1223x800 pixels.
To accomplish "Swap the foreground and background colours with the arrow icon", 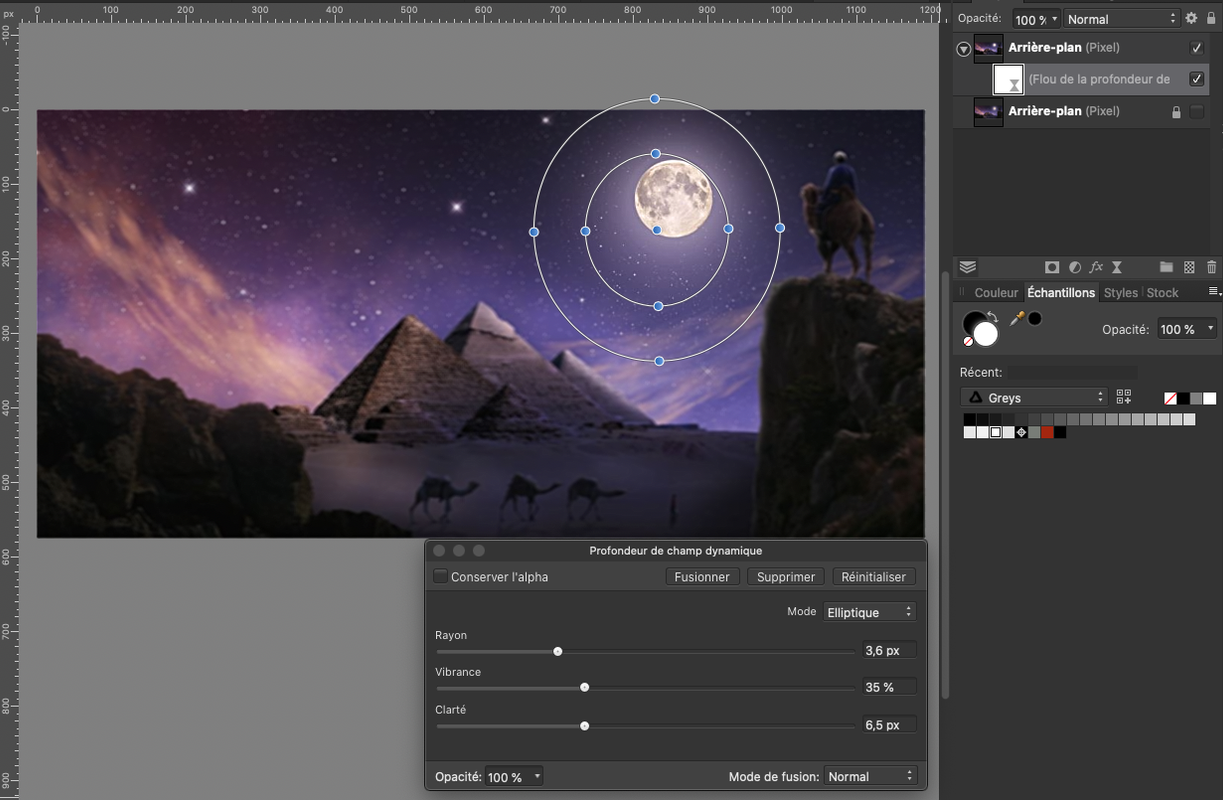I will (x=993, y=316).
